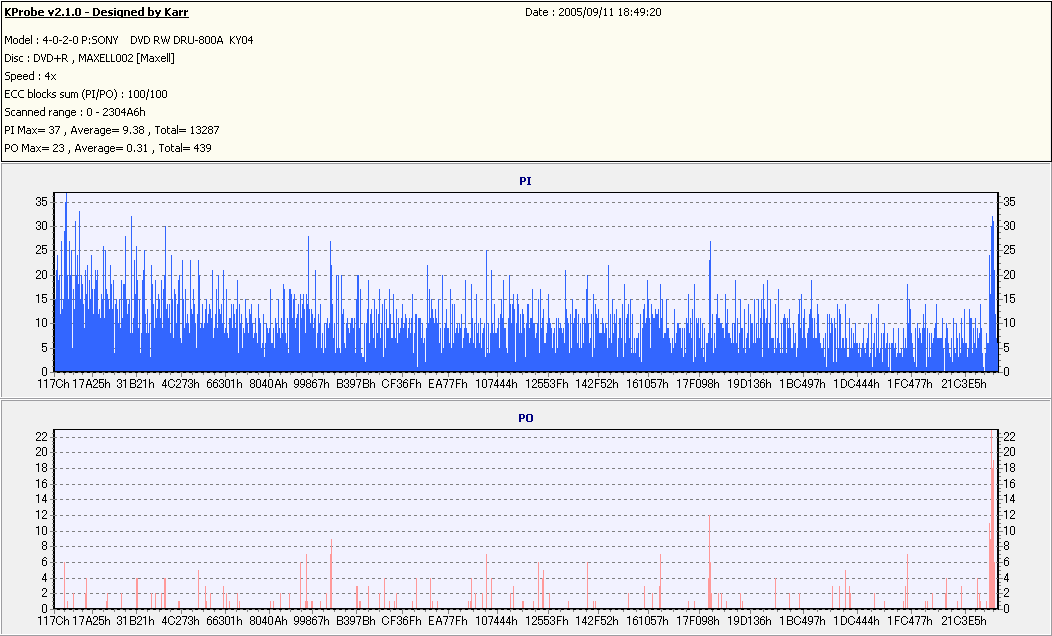This screenshot has width=1052, height=636.
Task: Click the PO chart title
Action: point(525,418)
